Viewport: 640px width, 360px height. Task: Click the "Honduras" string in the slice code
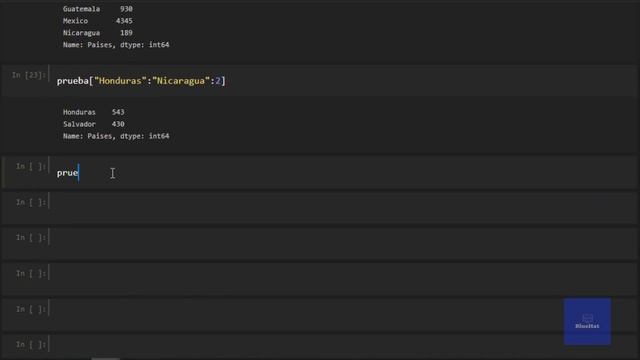(x=120, y=81)
